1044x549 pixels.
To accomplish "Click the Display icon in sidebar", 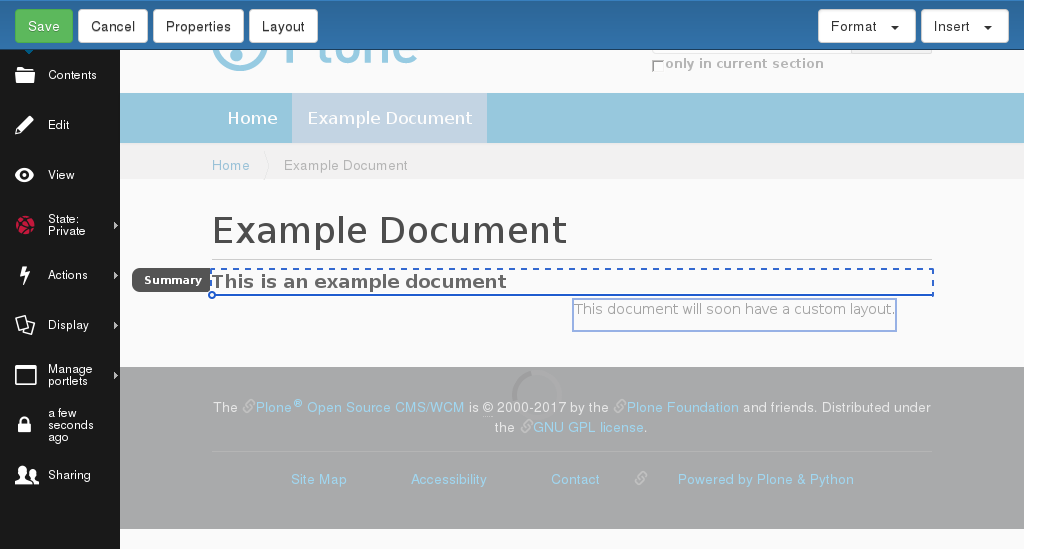I will (25, 325).
